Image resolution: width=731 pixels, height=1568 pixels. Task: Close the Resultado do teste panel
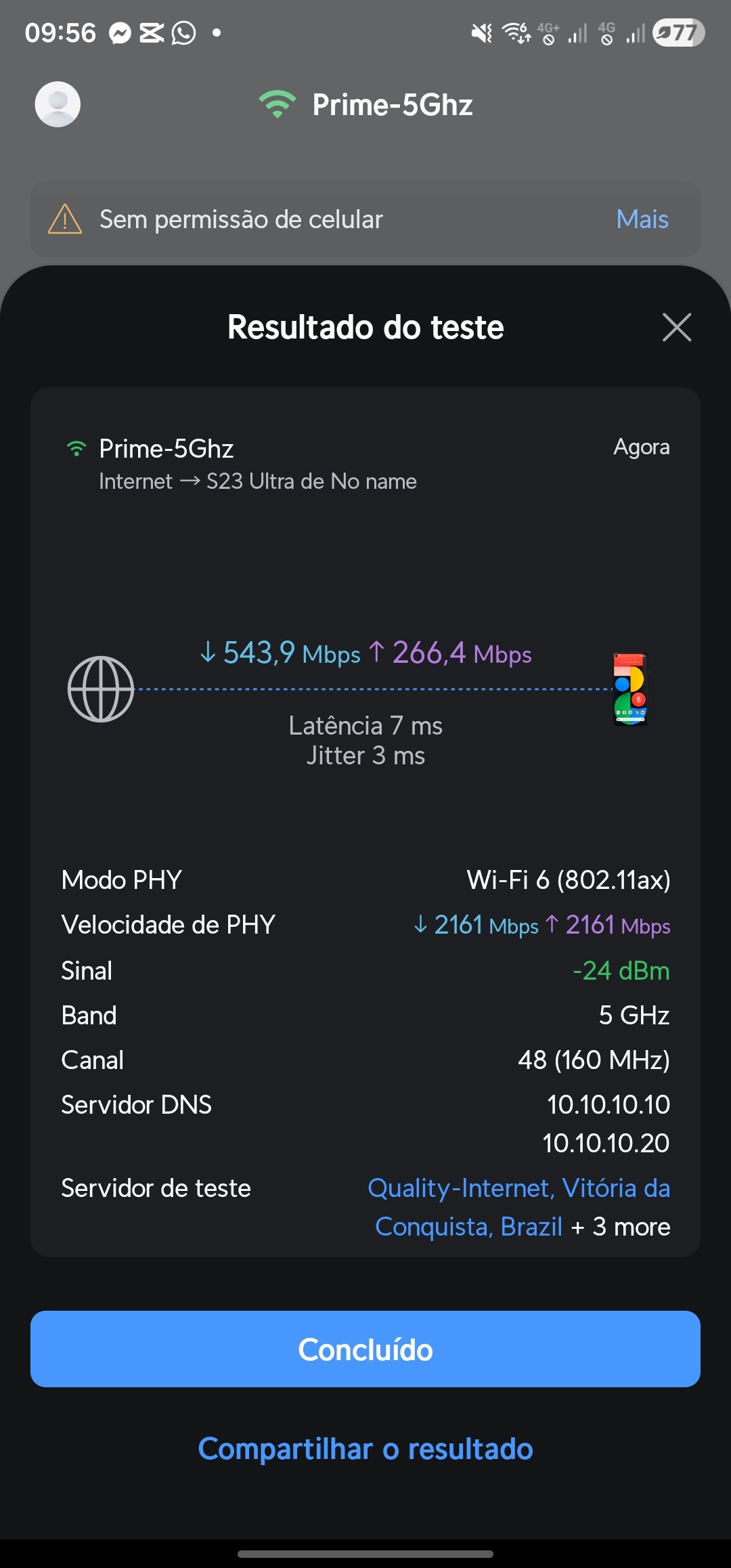pos(676,328)
